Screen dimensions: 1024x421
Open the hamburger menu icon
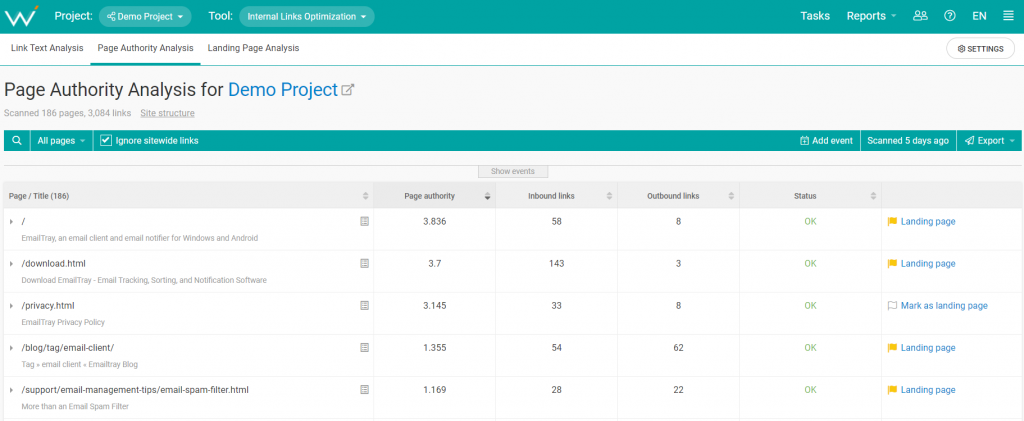[1008, 16]
